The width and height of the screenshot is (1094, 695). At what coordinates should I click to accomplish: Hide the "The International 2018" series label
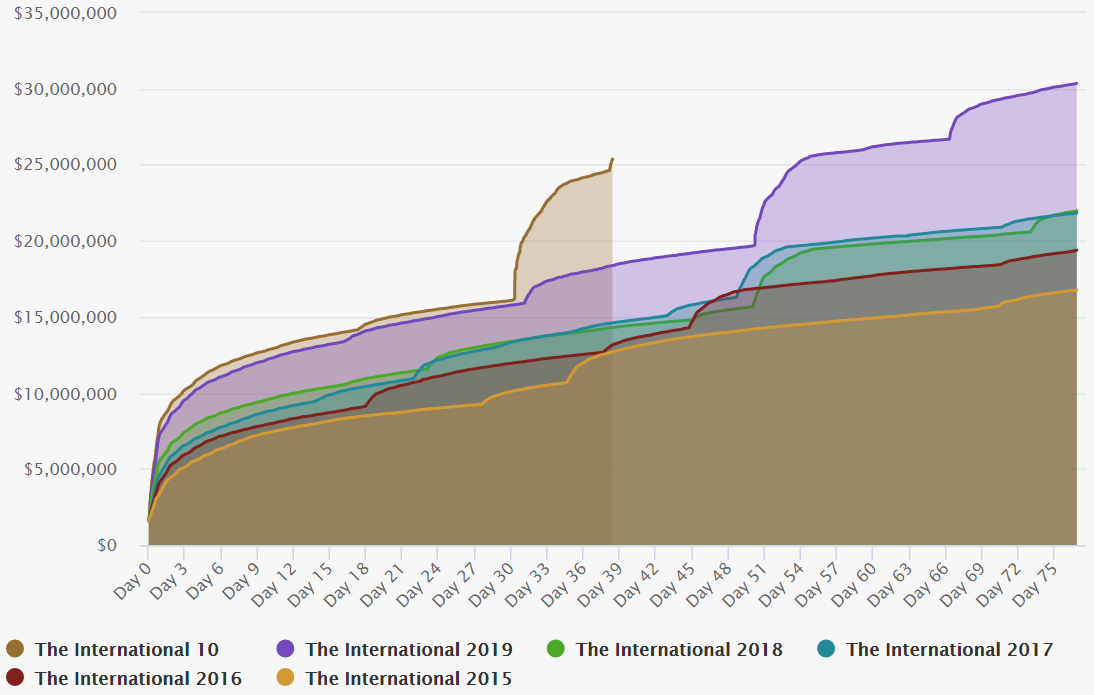(679, 650)
